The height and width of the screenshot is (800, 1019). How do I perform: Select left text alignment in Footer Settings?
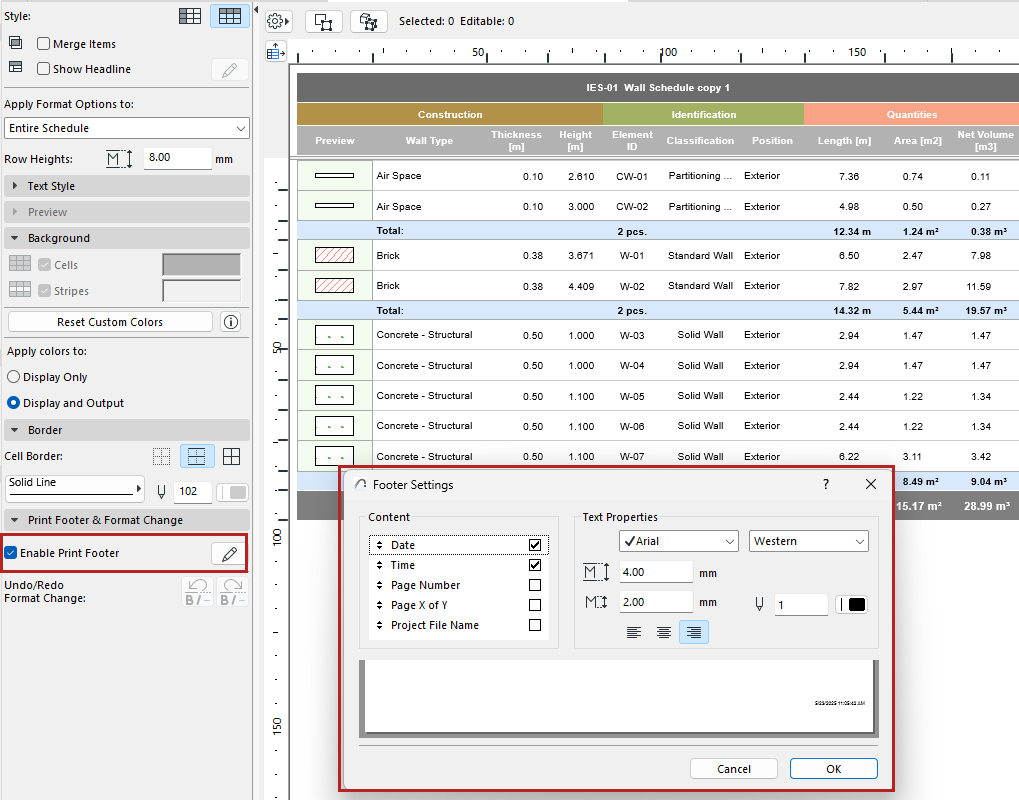click(x=634, y=632)
